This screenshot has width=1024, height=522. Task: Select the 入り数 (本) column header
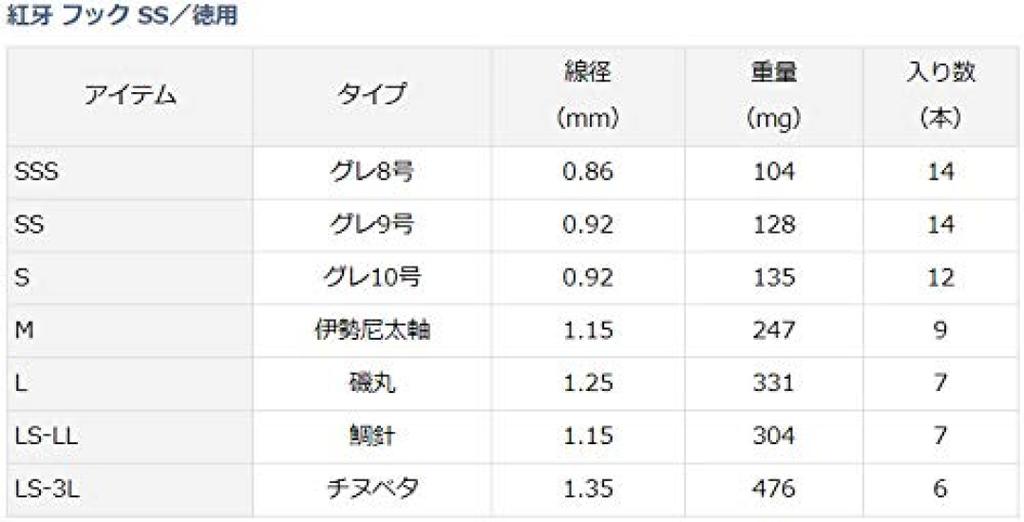click(940, 96)
